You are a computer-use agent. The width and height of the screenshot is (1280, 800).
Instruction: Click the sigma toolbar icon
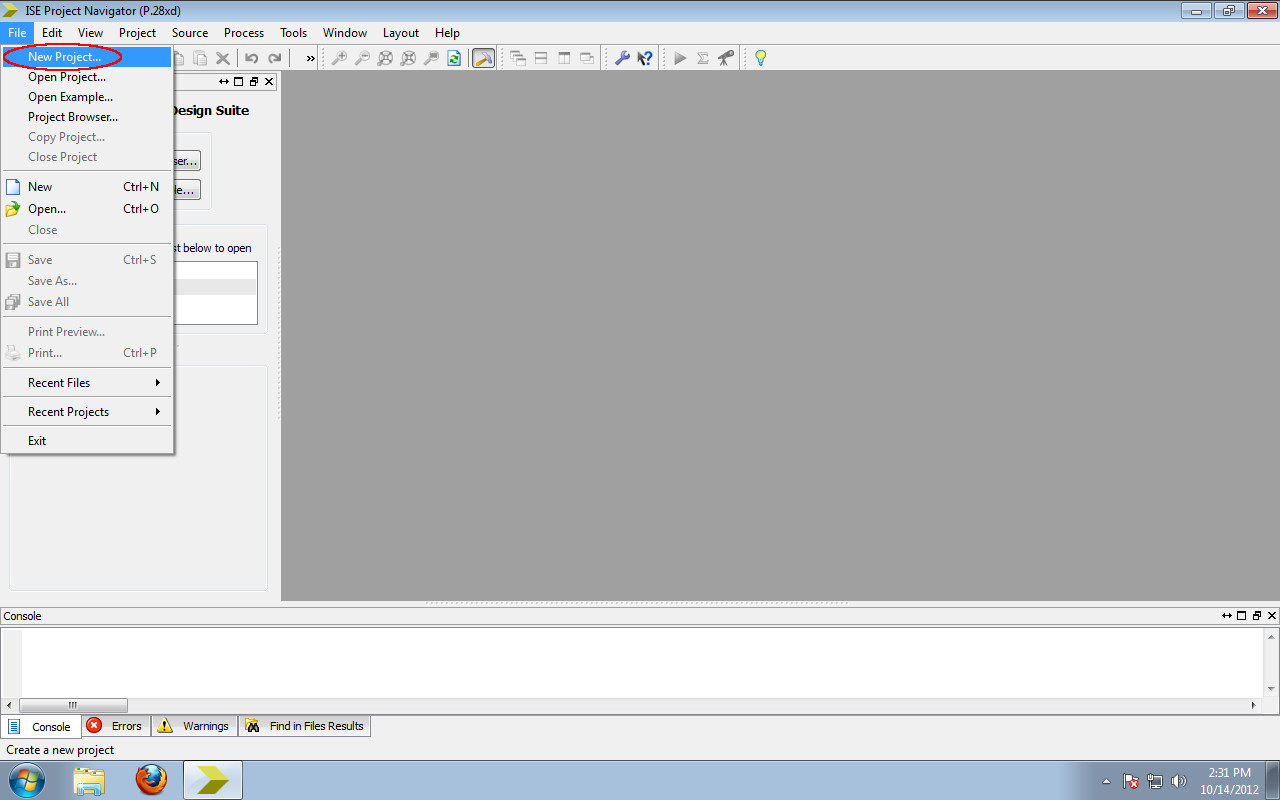point(702,58)
